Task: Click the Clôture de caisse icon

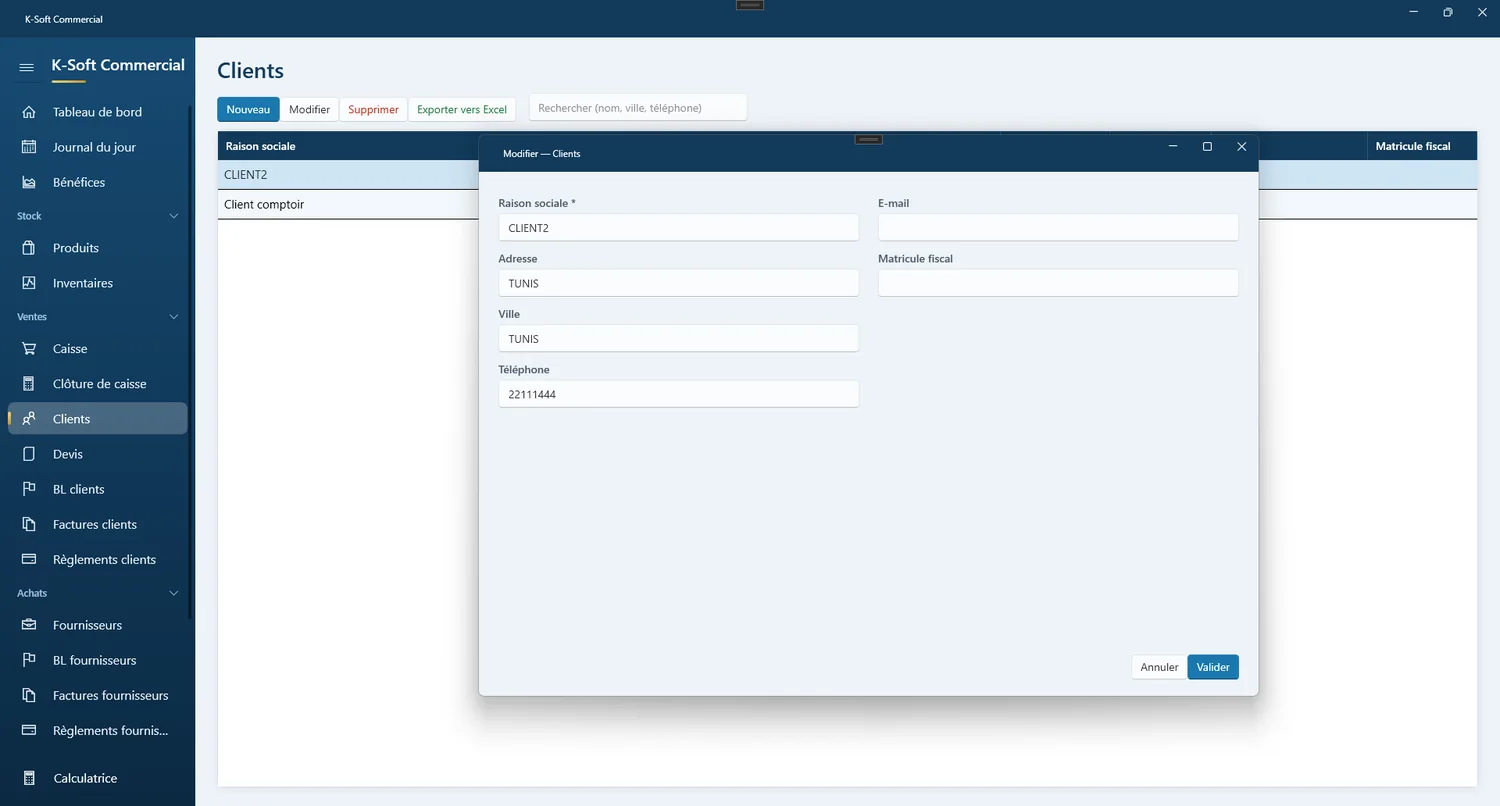Action: (x=29, y=384)
